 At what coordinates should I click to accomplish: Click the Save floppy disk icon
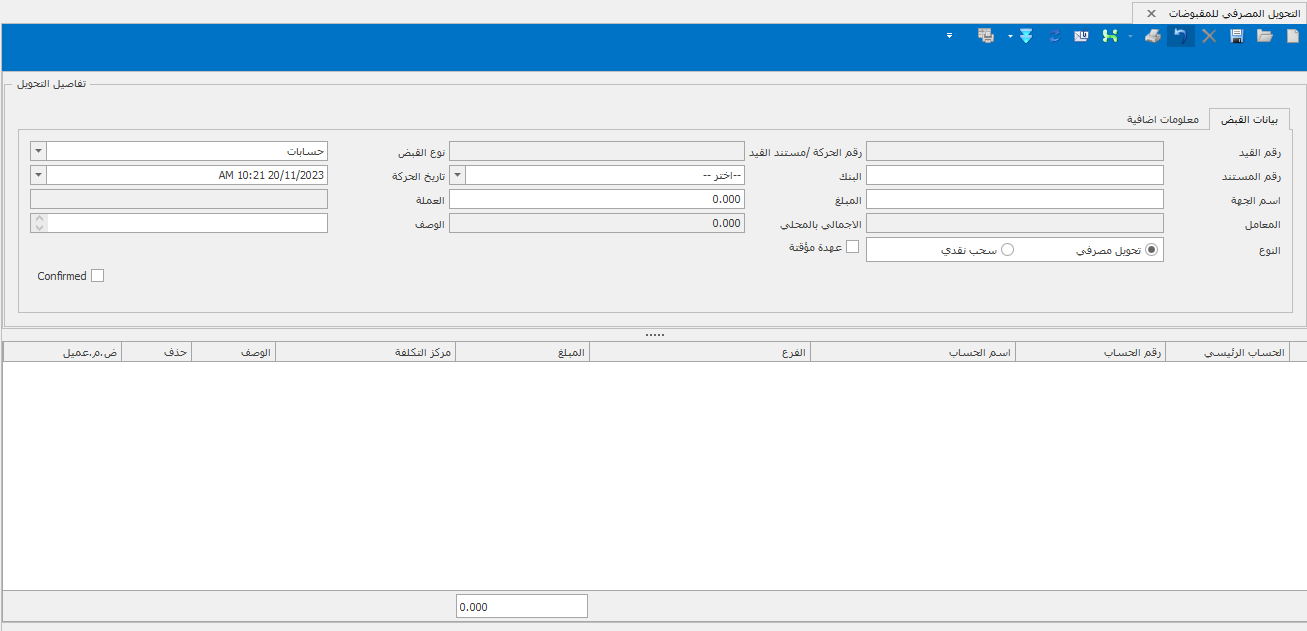1237,36
